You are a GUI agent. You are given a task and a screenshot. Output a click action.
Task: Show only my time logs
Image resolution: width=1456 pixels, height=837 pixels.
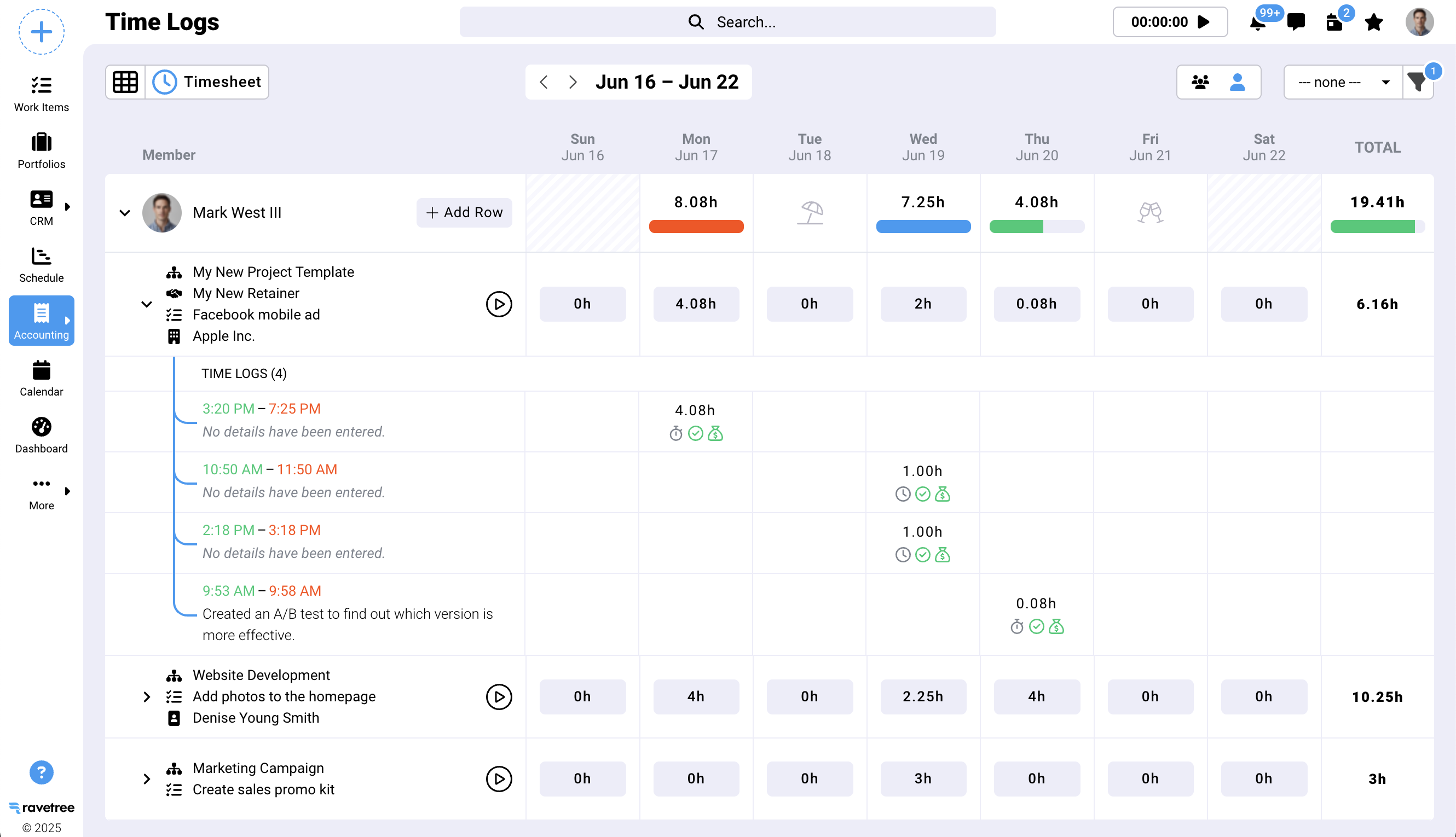tap(1237, 82)
